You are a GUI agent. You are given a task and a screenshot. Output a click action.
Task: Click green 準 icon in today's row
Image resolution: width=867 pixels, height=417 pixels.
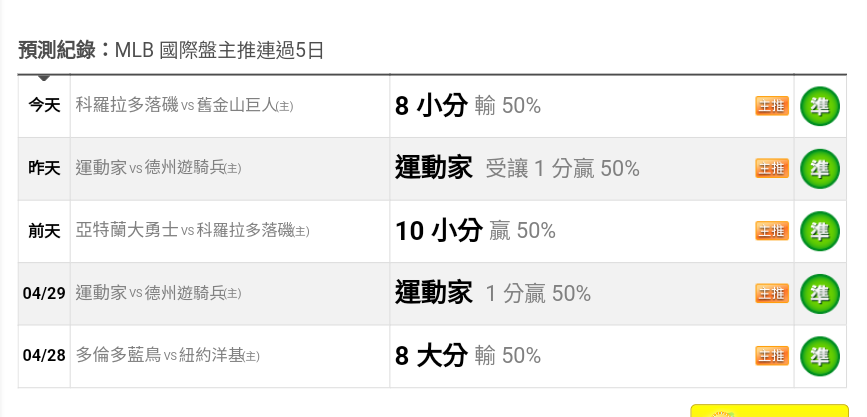[820, 106]
